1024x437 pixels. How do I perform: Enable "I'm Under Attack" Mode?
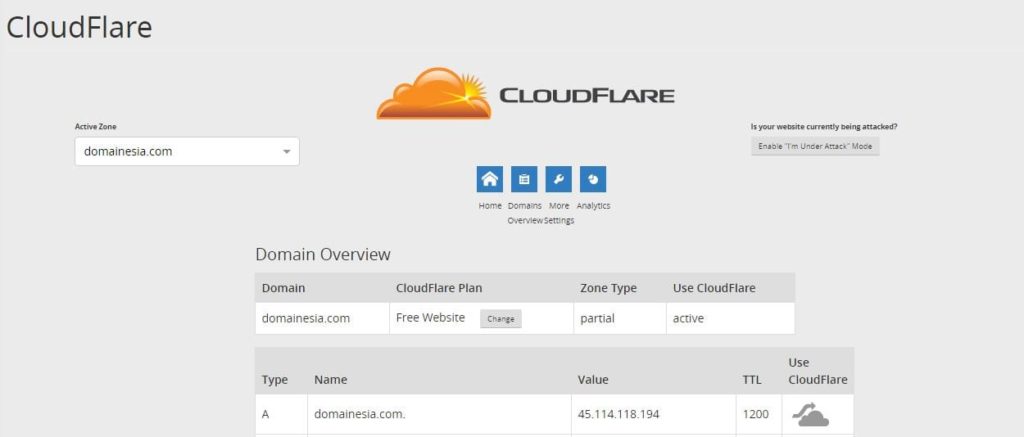click(815, 147)
